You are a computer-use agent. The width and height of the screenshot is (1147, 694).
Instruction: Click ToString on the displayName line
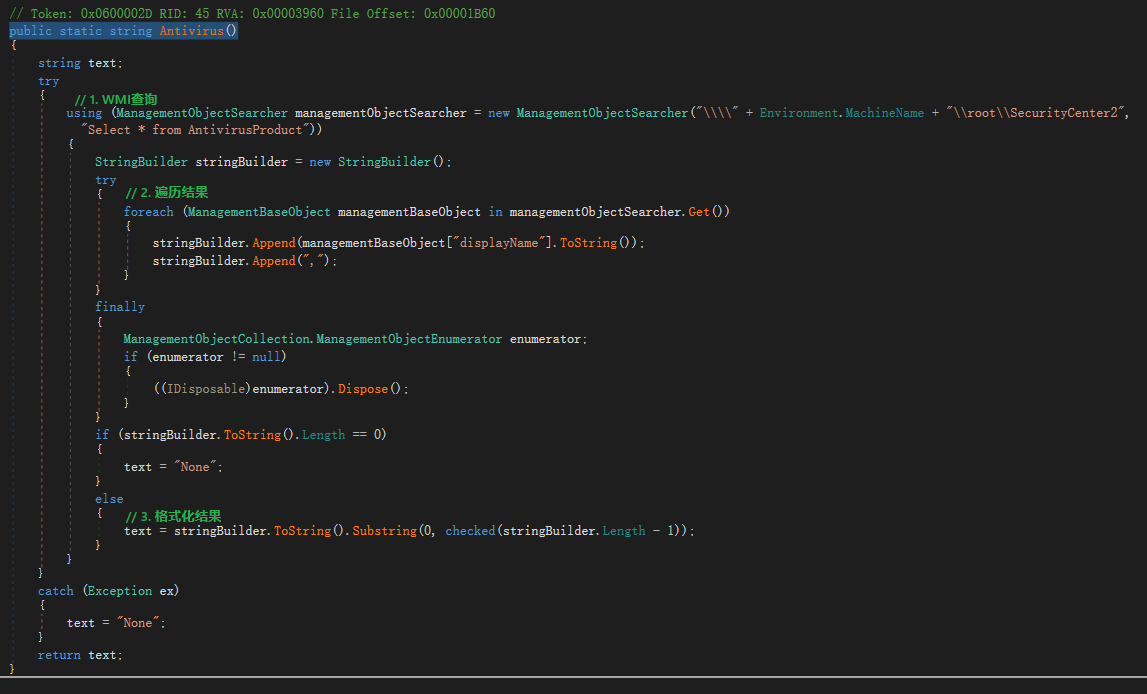point(588,243)
